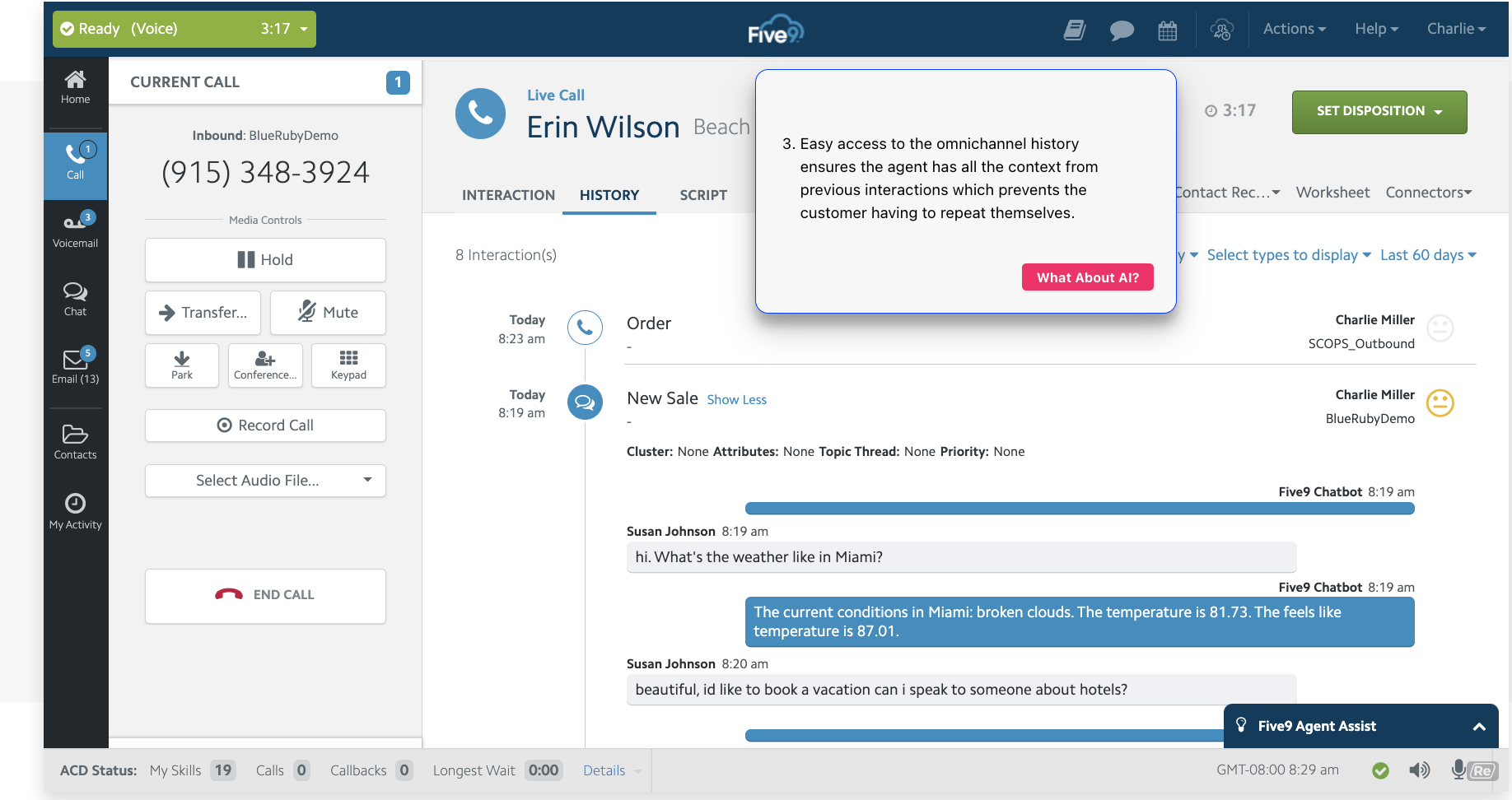Open My Activity in the sidebar
The width and height of the screenshot is (1512, 800).
(x=75, y=511)
